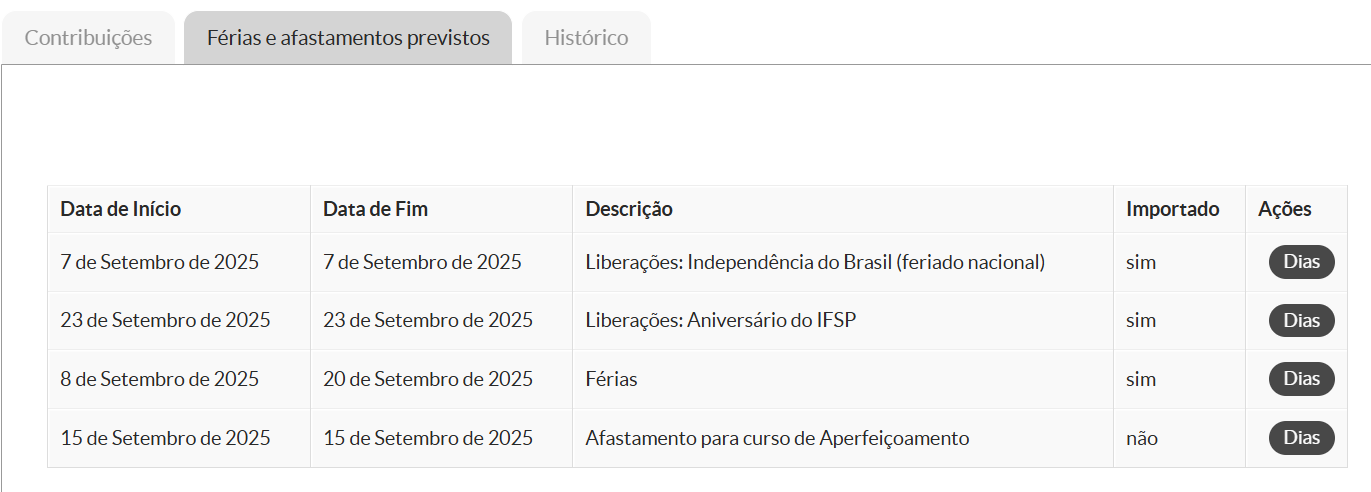Click the end date 20 de Setembro de 2025

428,379
